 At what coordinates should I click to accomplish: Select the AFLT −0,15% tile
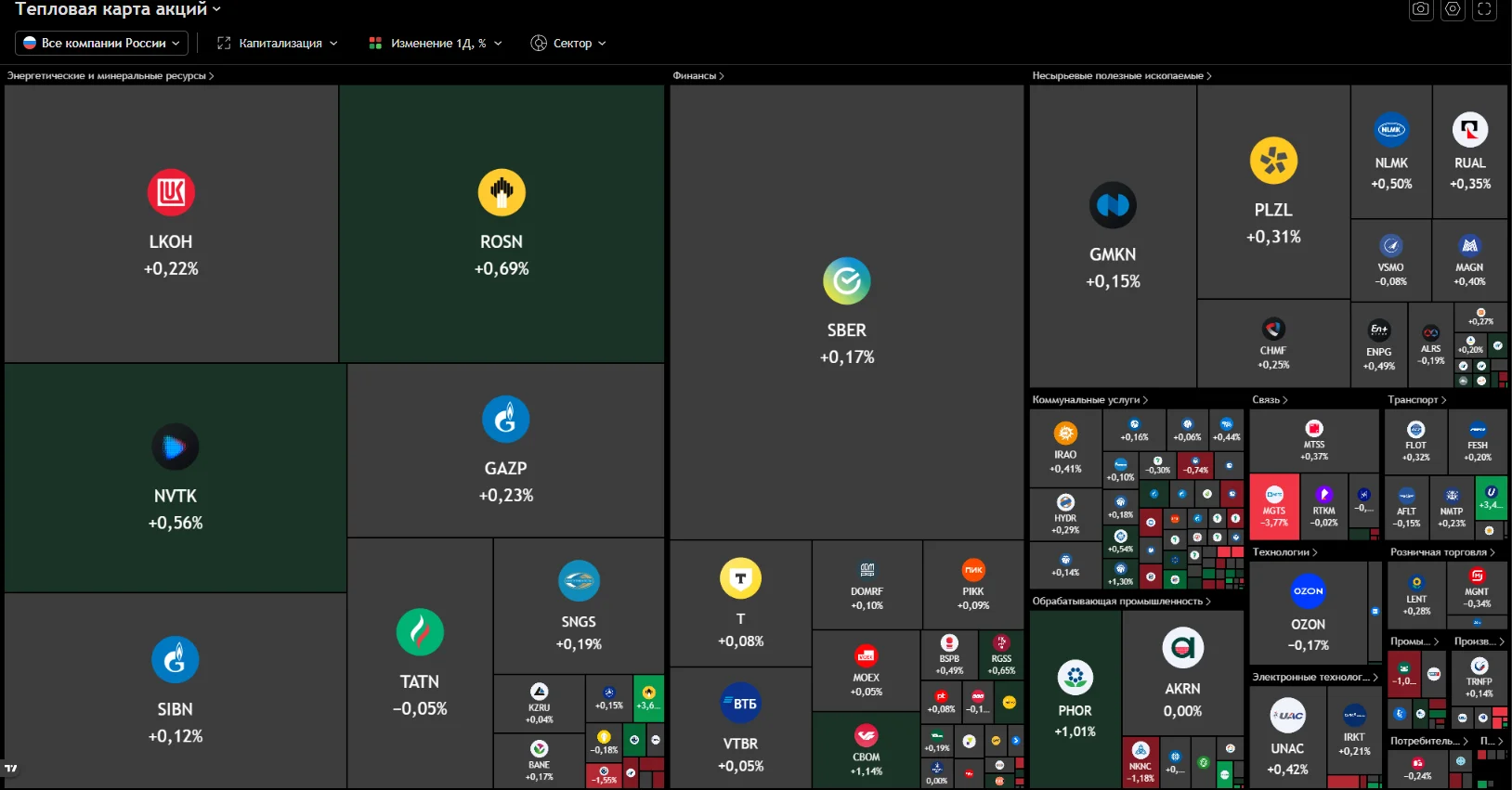[x=1407, y=507]
